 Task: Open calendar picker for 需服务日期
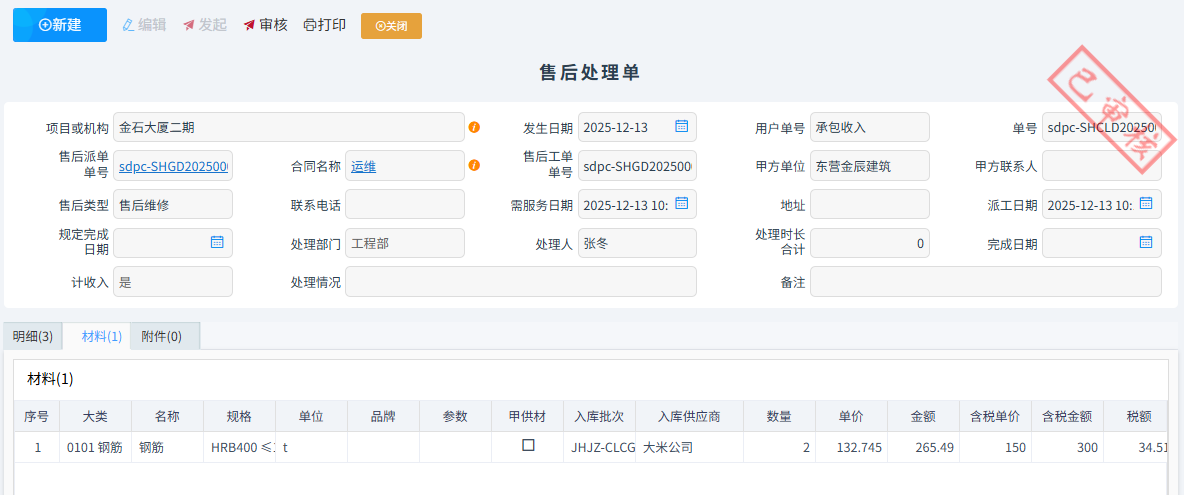point(681,204)
